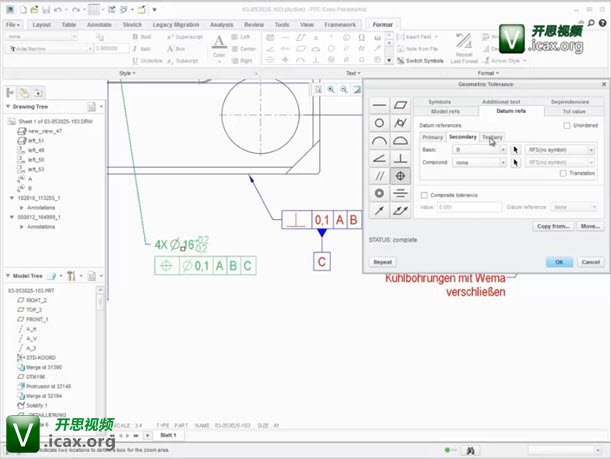Click the Copy from... button
Viewport: 611px width, 459px height.
553,226
